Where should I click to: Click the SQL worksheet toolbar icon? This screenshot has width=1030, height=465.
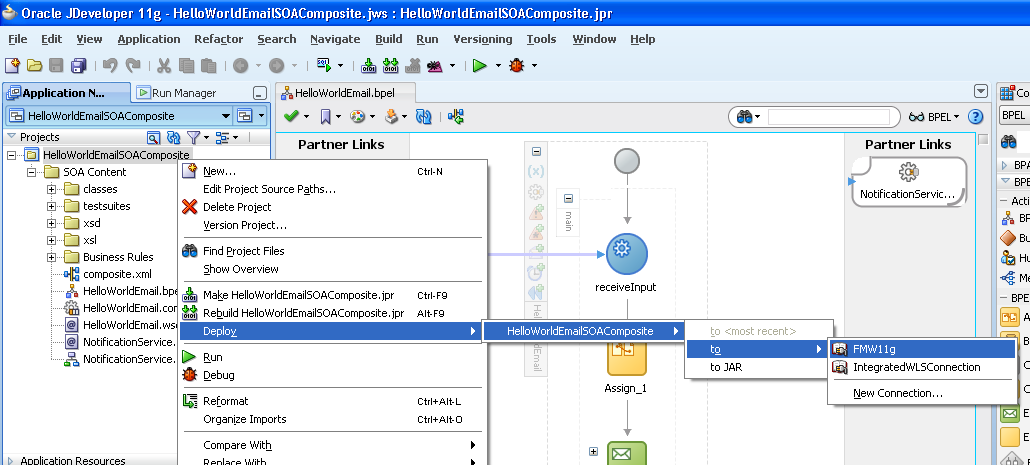pyautogui.click(x=324, y=66)
